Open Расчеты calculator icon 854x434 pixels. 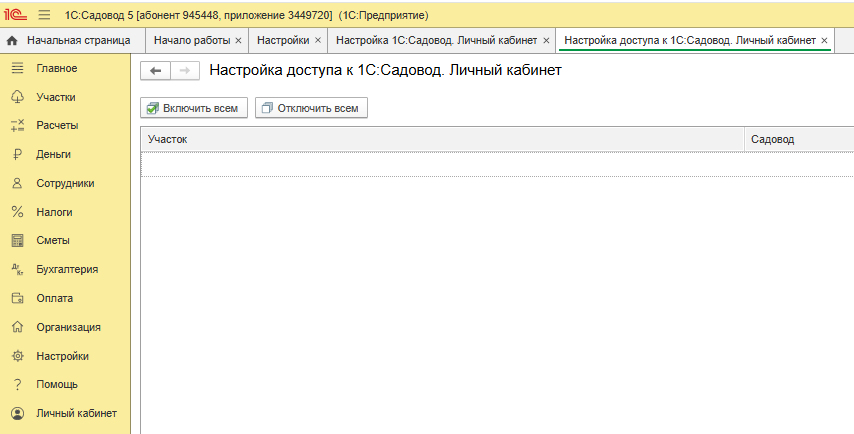(17, 125)
